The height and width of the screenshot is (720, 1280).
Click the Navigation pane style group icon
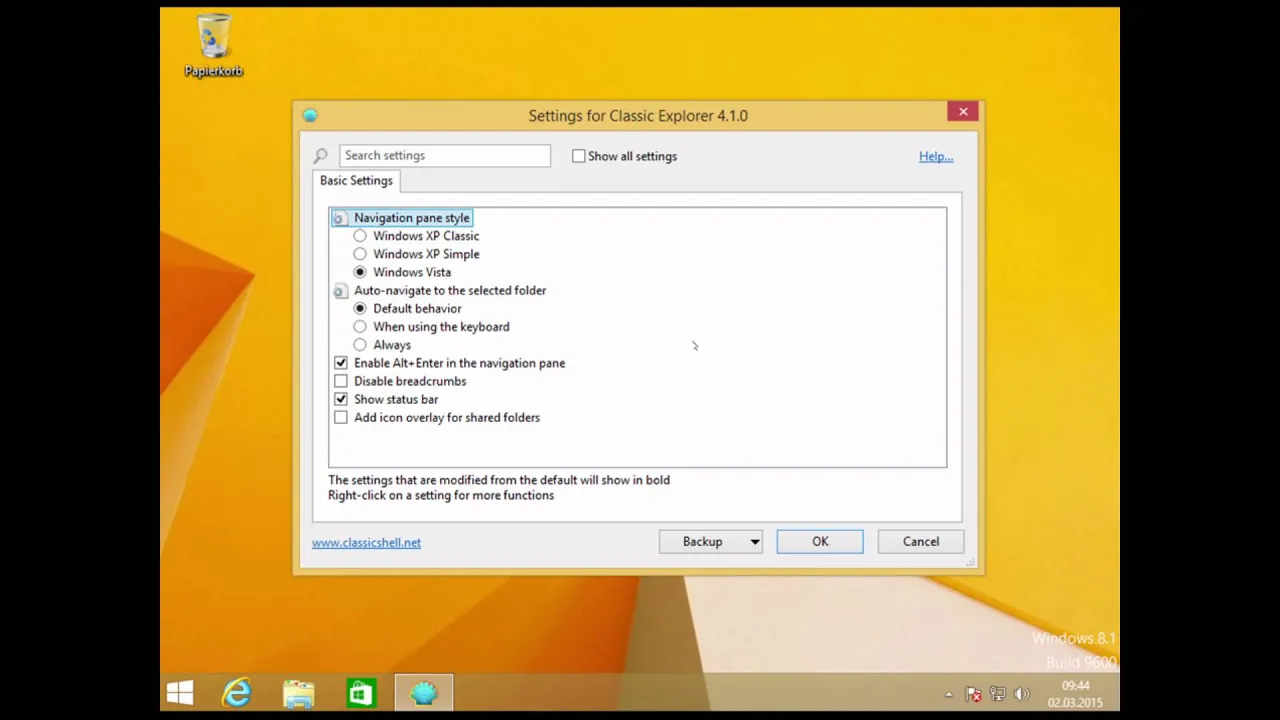coord(340,218)
